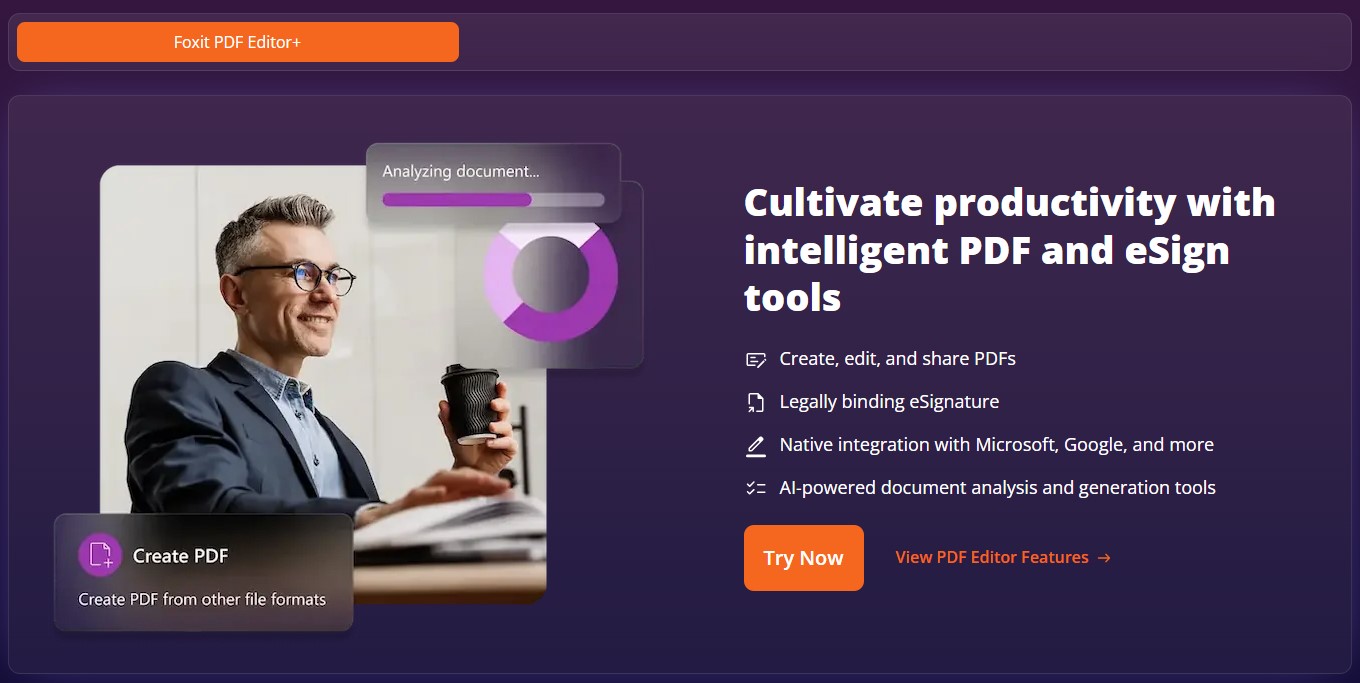This screenshot has height=683, width=1360.
Task: Click the man with coffee photo
Action: click(323, 384)
